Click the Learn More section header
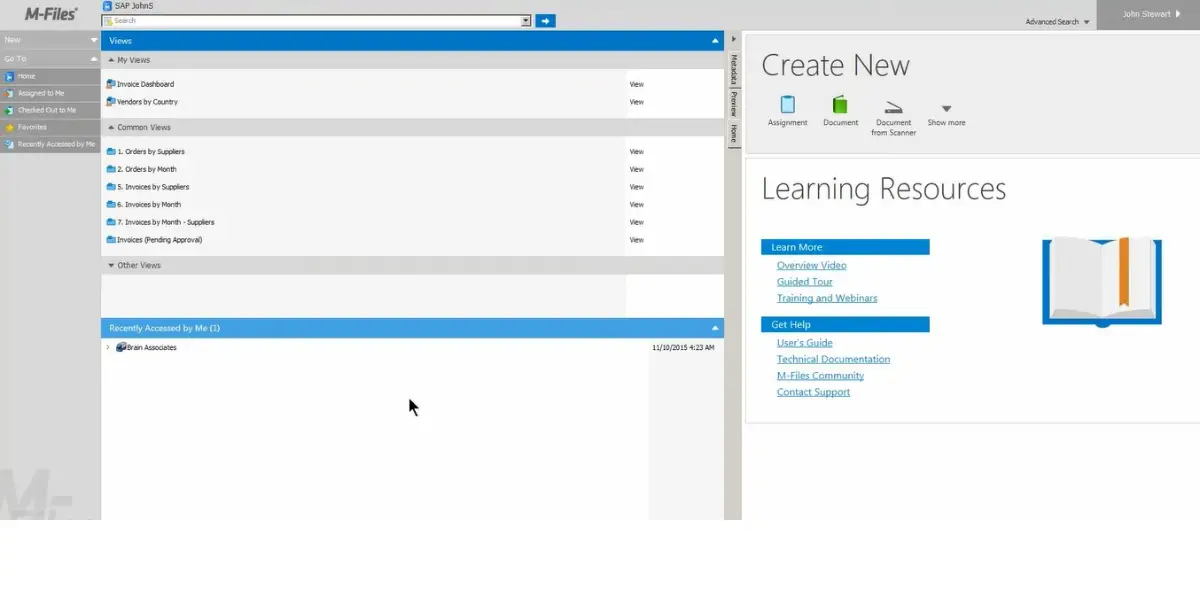Viewport: 1200px width, 600px height. [x=845, y=247]
